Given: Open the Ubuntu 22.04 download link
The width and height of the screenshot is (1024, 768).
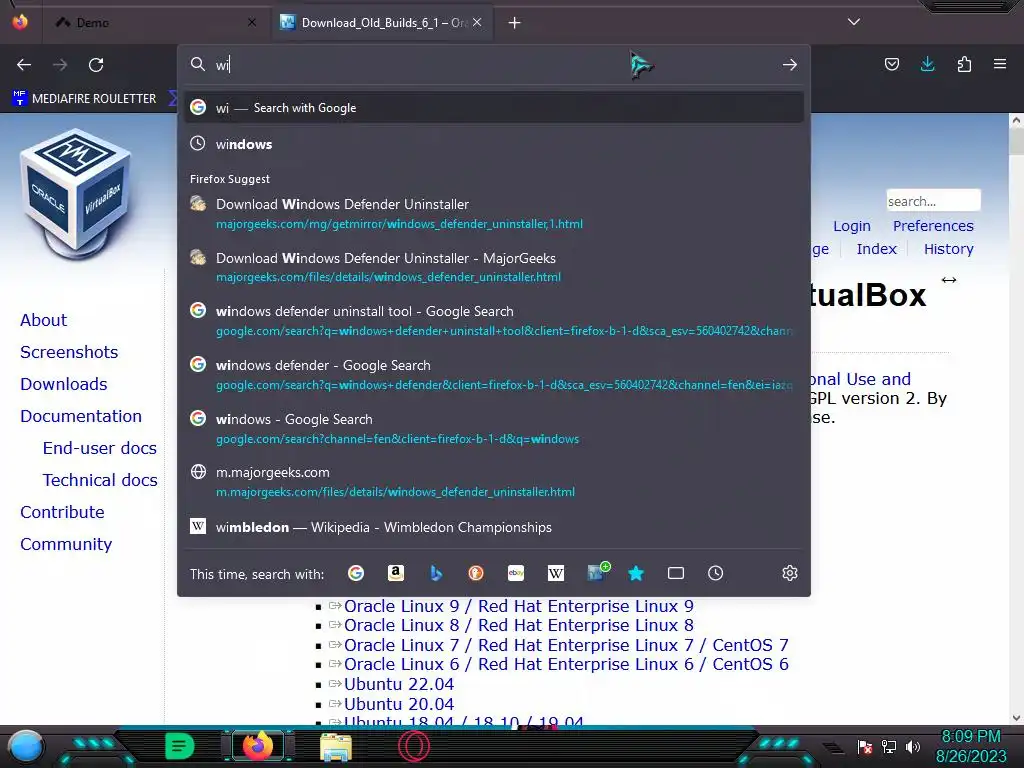Looking at the screenshot, I should coord(399,684).
